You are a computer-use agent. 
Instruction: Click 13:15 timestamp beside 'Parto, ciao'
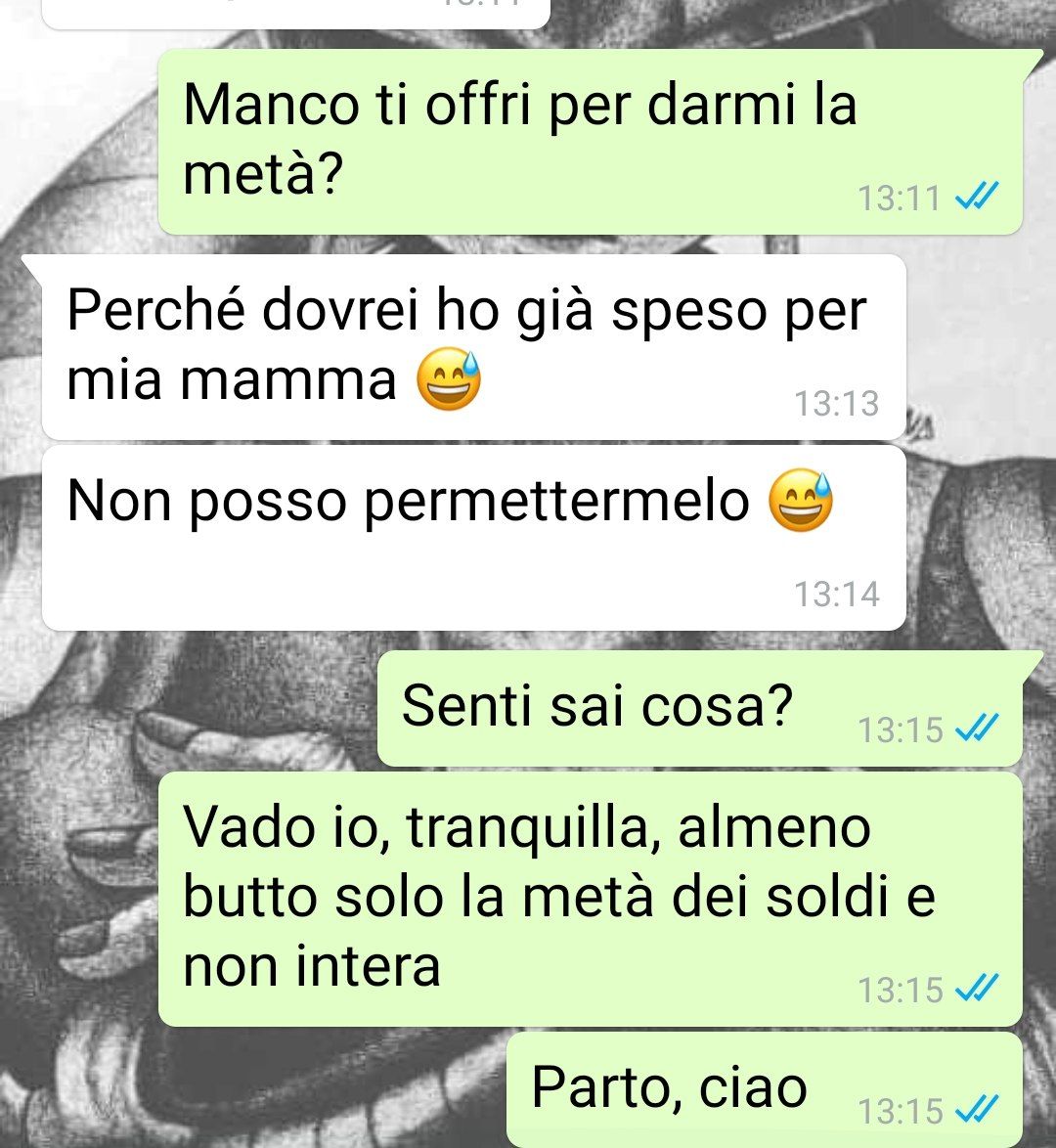[x=900, y=1111]
